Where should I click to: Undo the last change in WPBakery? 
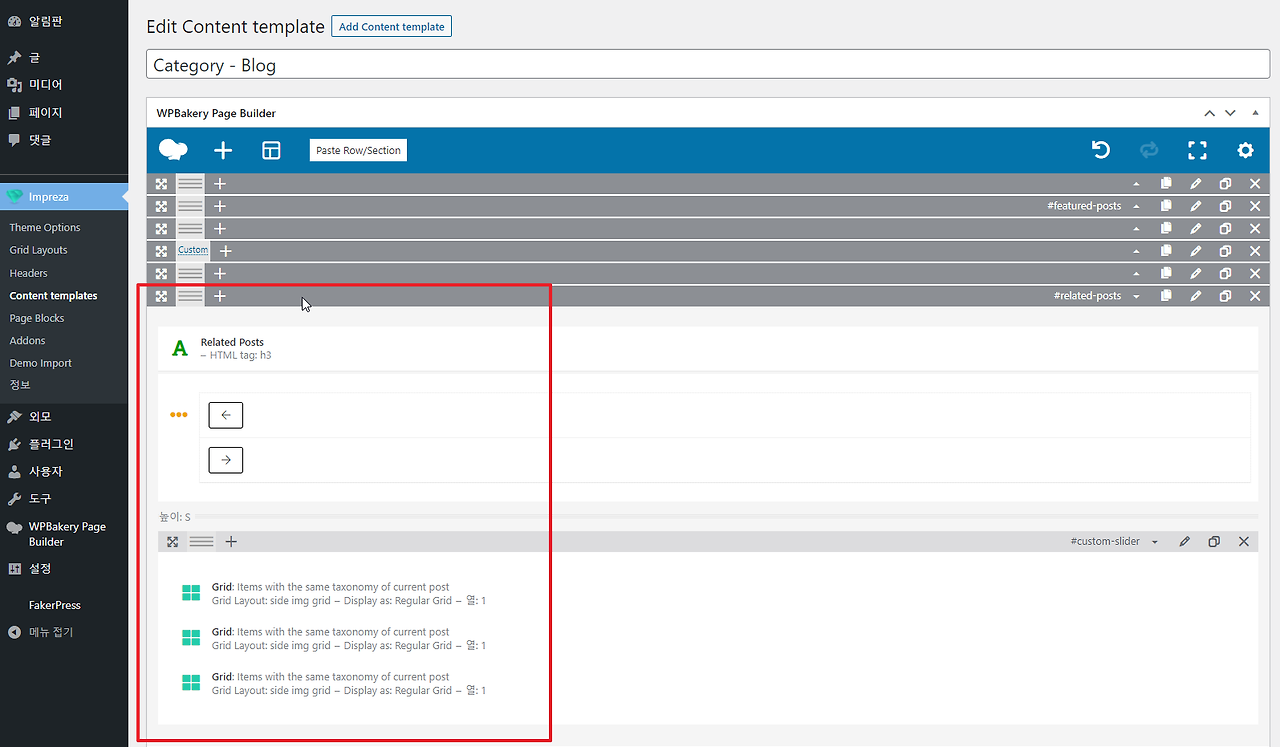click(1101, 150)
